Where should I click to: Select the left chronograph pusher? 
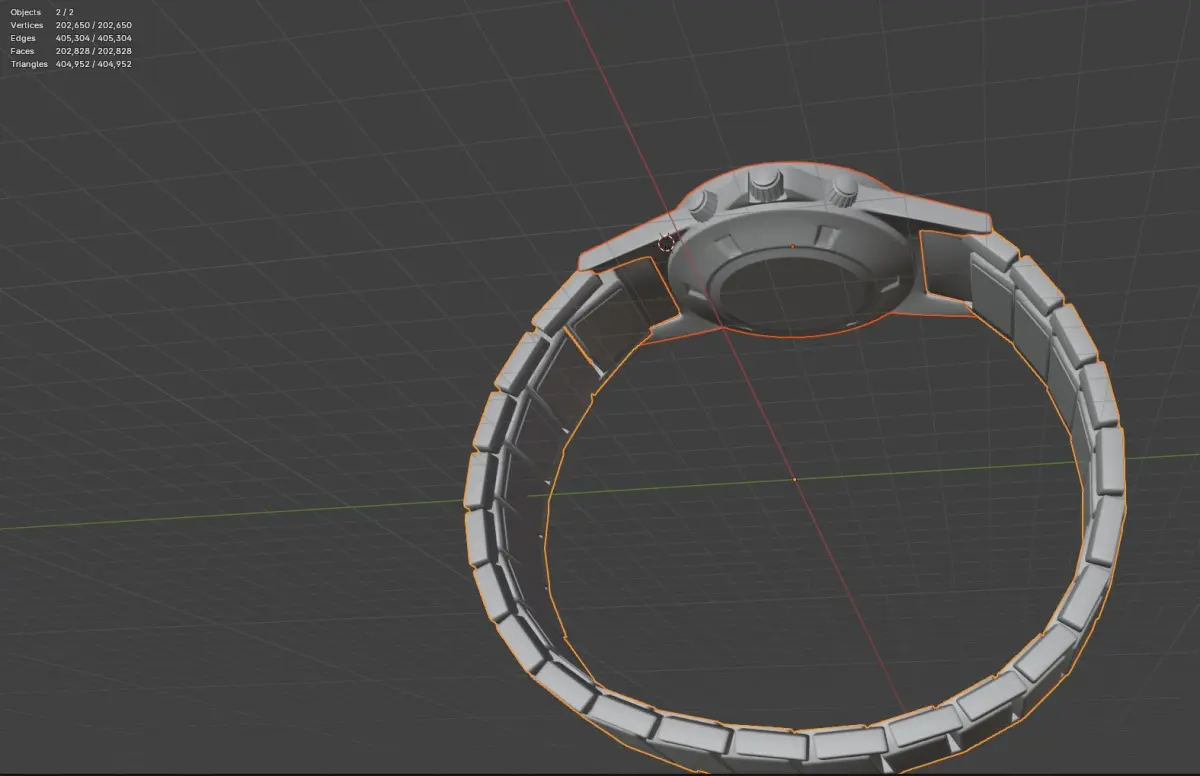click(701, 205)
